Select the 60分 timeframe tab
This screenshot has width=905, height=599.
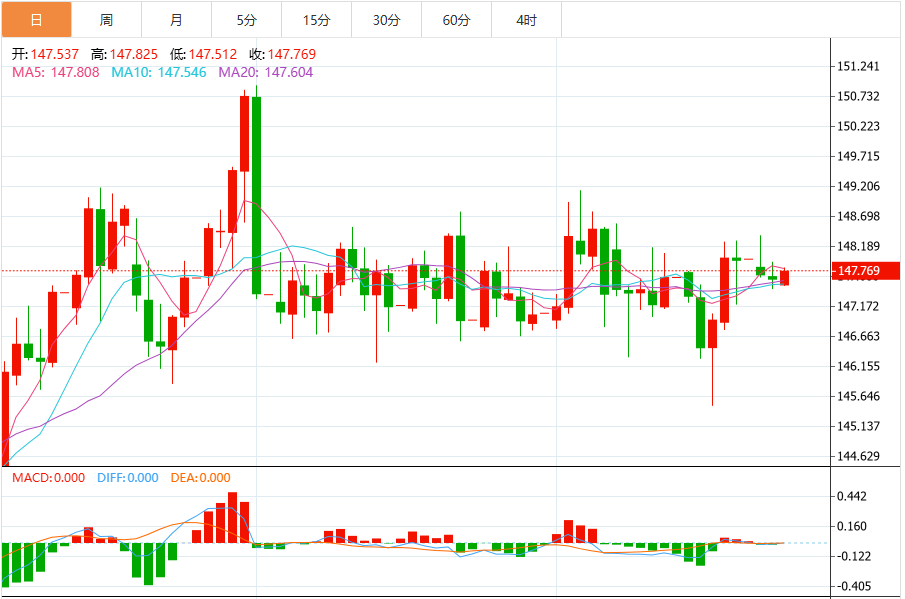457,20
